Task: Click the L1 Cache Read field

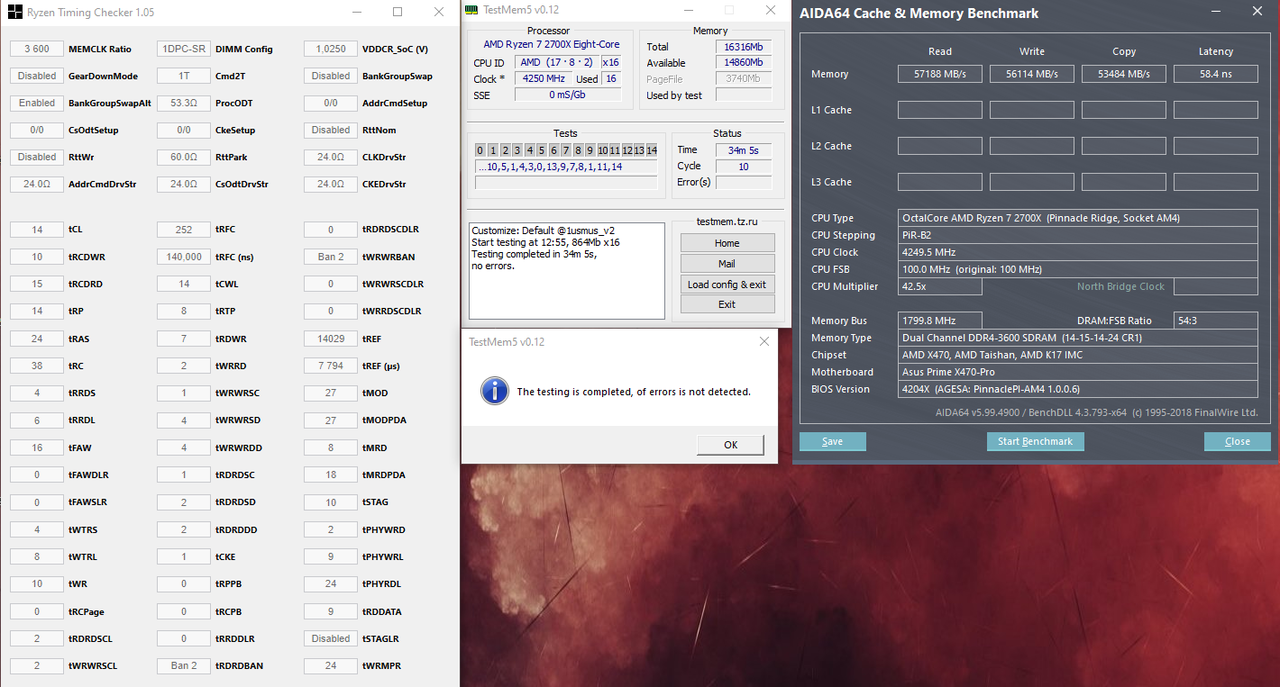Action: click(x=939, y=110)
